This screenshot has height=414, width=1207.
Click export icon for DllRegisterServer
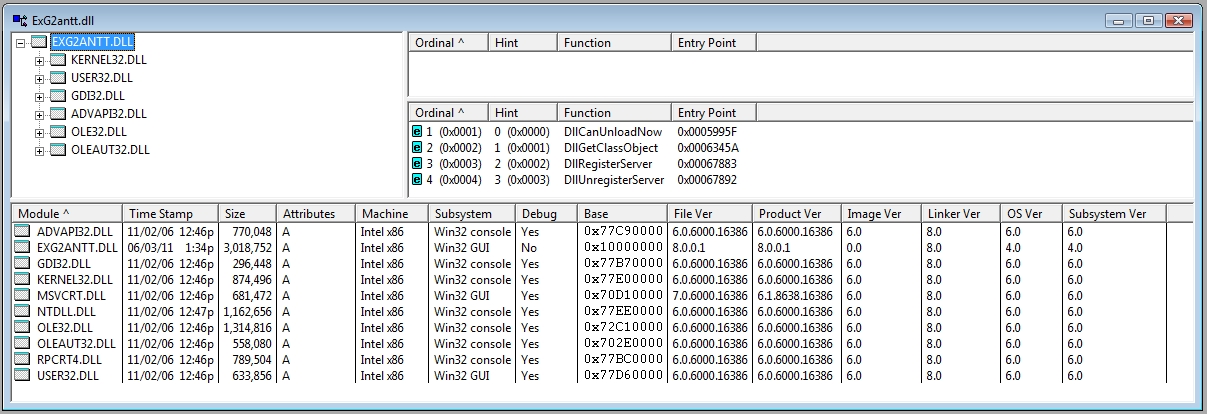417,164
